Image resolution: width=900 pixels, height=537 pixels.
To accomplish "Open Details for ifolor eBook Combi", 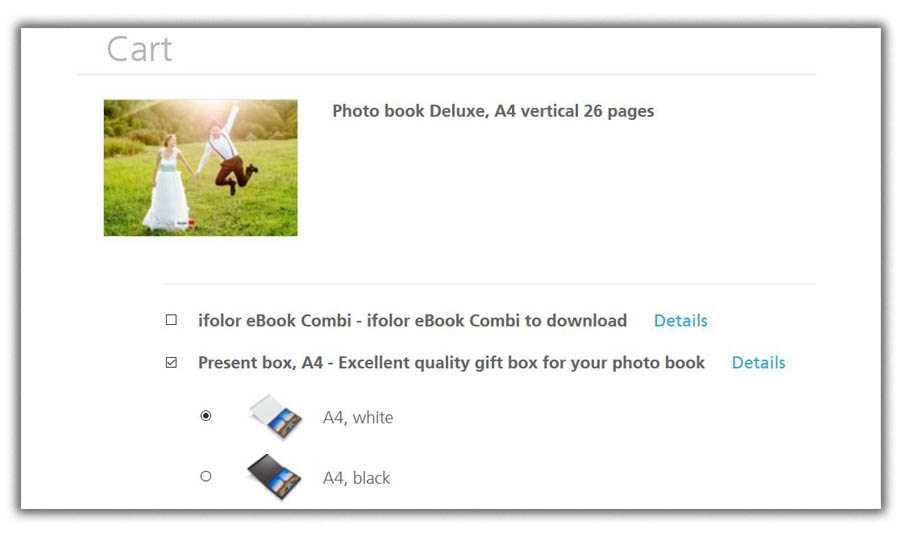I will coord(681,320).
